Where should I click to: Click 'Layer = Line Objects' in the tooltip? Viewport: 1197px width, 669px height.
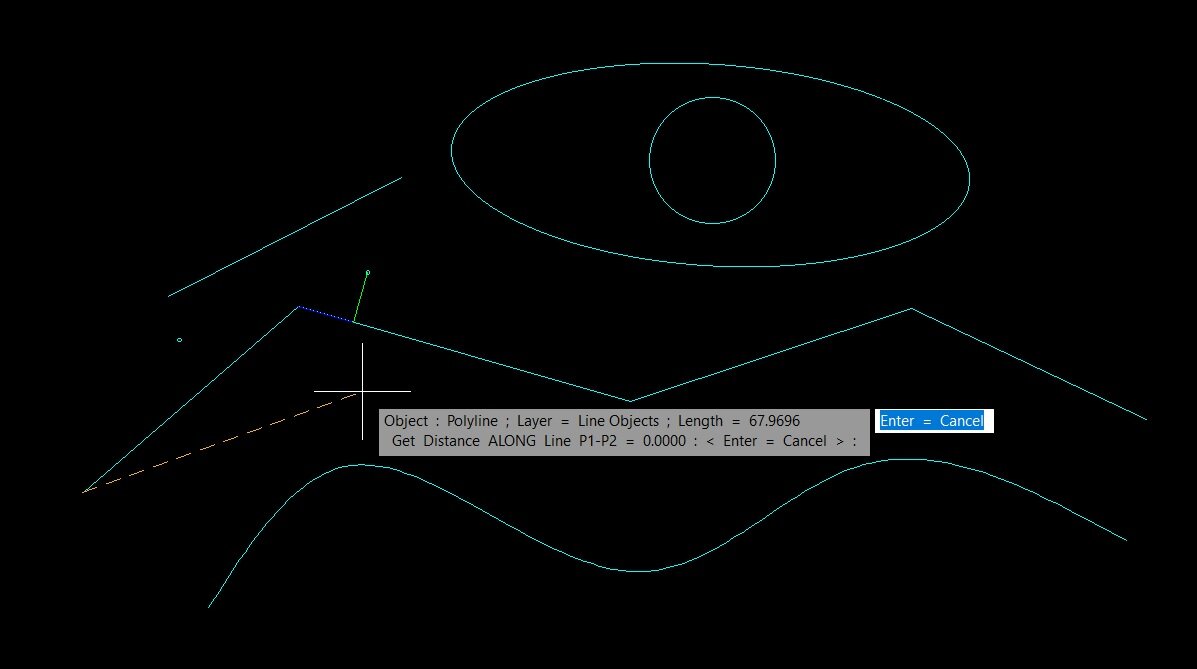[588, 421]
